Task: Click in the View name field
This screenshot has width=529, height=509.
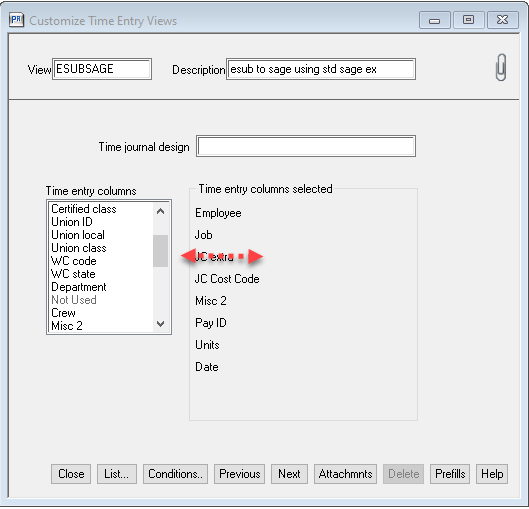Action: 102,69
